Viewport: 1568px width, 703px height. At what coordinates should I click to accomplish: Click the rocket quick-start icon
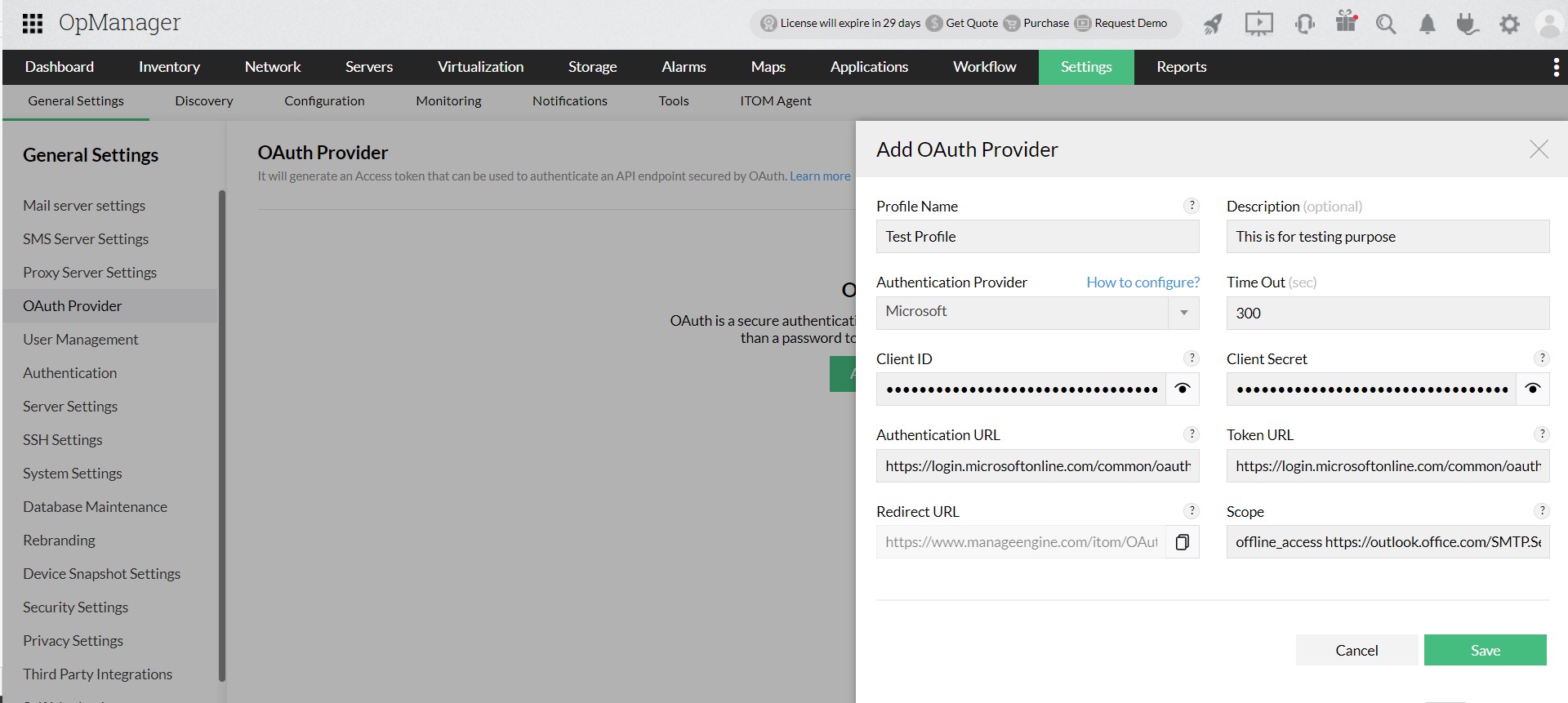(x=1213, y=24)
